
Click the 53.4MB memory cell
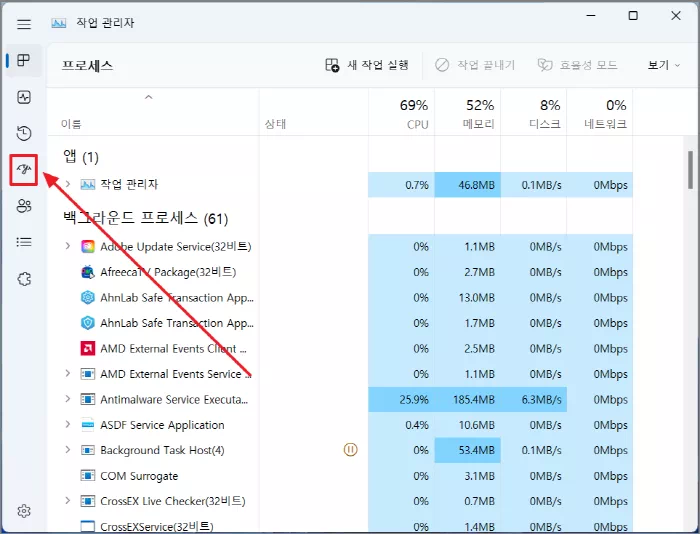coord(467,450)
